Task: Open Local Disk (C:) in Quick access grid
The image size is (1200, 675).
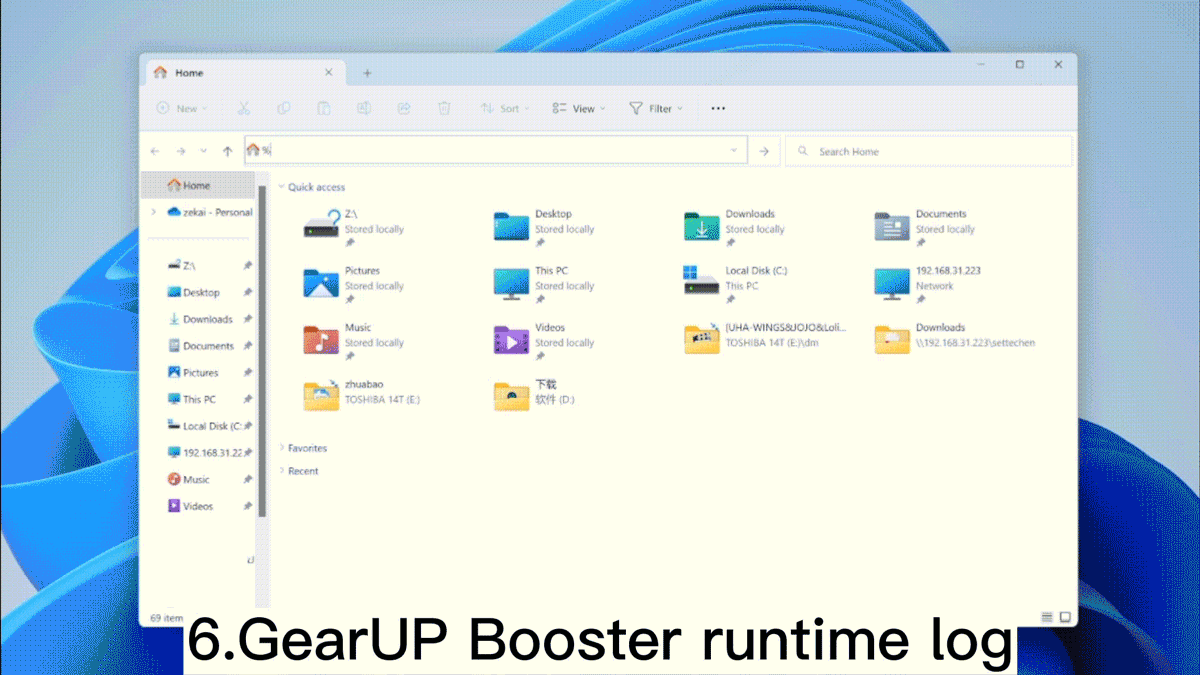Action: pyautogui.click(x=738, y=284)
